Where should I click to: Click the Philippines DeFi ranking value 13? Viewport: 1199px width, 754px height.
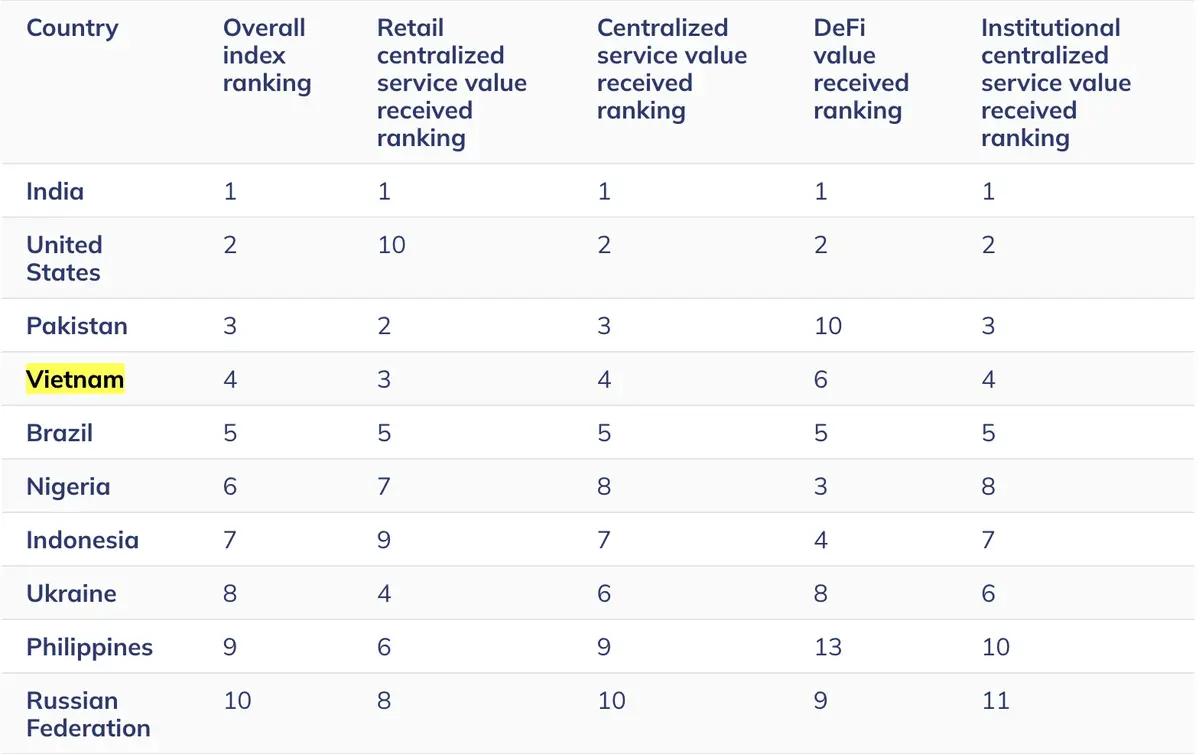pos(828,647)
